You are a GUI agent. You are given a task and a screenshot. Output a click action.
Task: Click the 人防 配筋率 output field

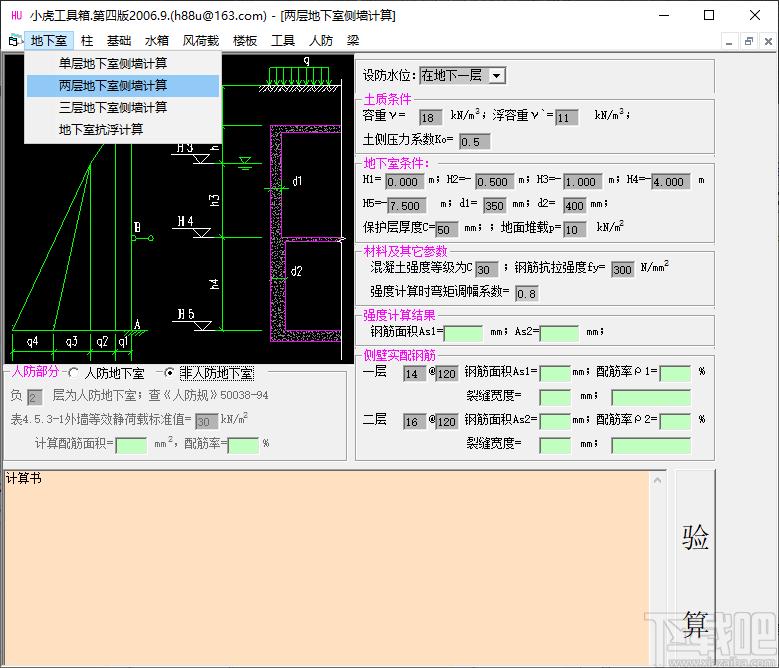click(243, 445)
